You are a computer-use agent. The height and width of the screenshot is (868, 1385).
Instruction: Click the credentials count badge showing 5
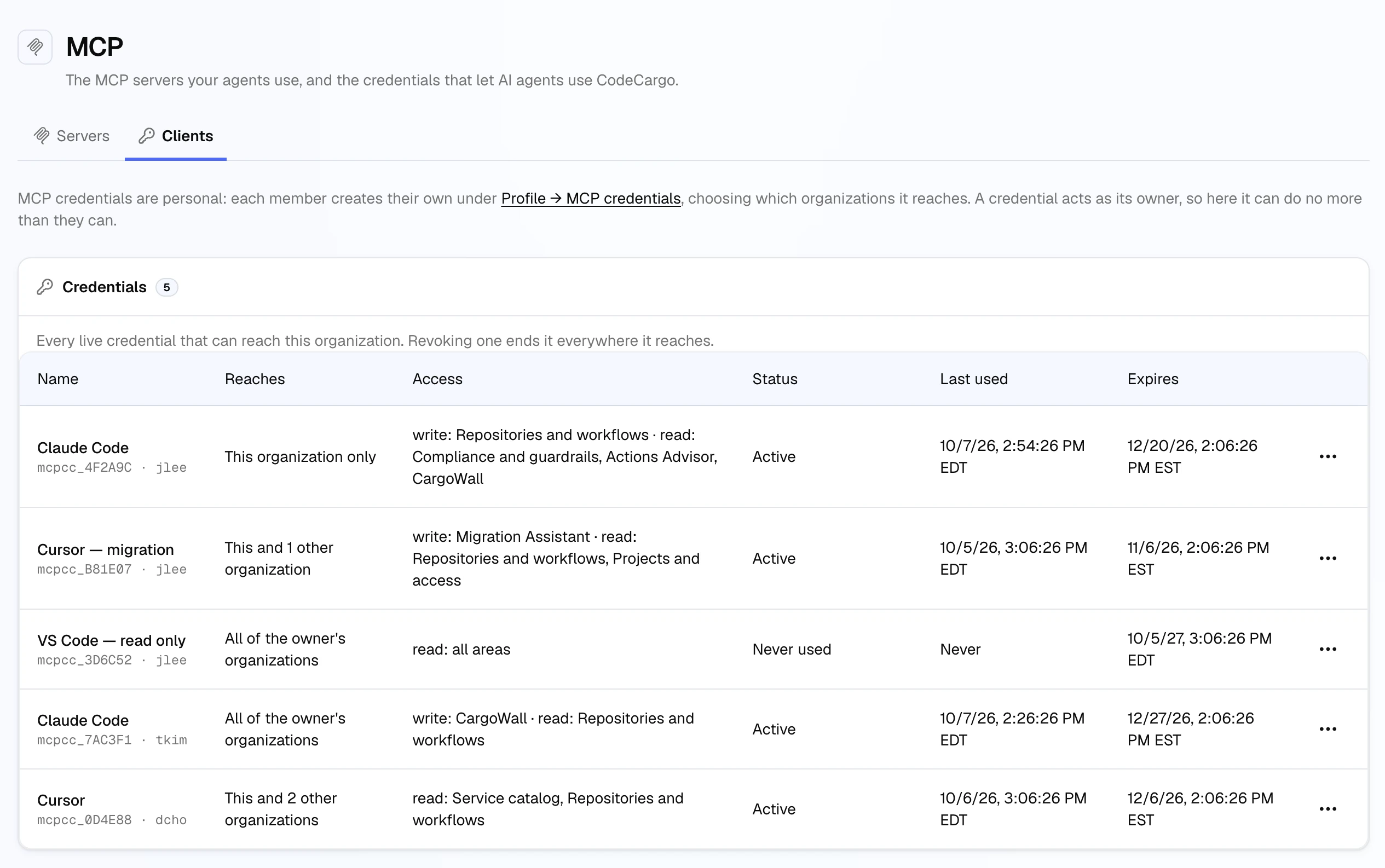(x=166, y=287)
